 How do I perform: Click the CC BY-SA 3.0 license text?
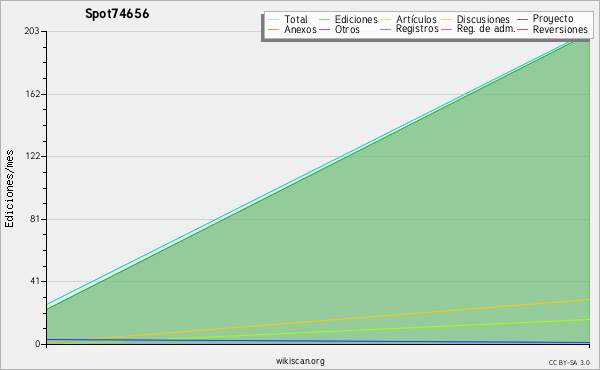click(569, 362)
